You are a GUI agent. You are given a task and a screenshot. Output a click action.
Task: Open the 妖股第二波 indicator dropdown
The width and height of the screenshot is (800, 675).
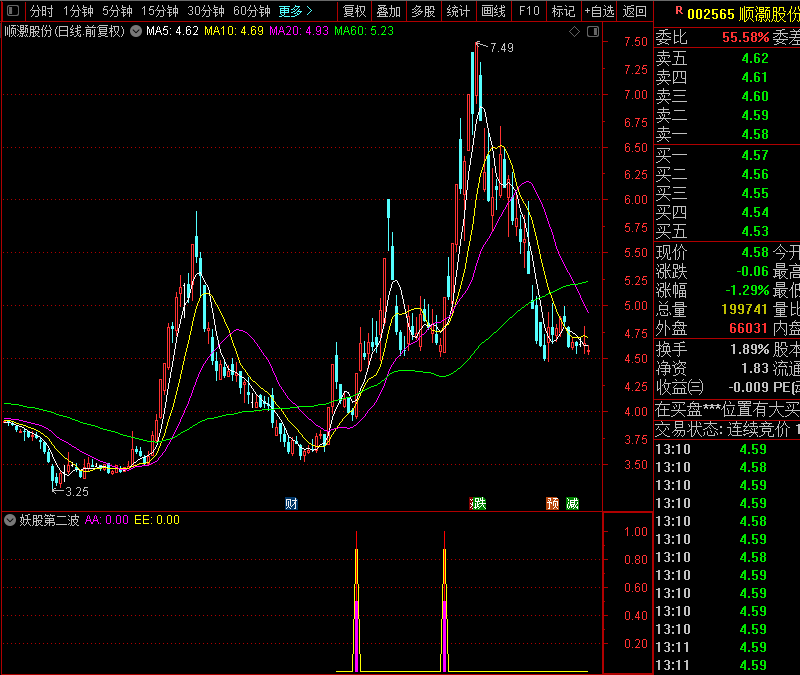pos(10,520)
